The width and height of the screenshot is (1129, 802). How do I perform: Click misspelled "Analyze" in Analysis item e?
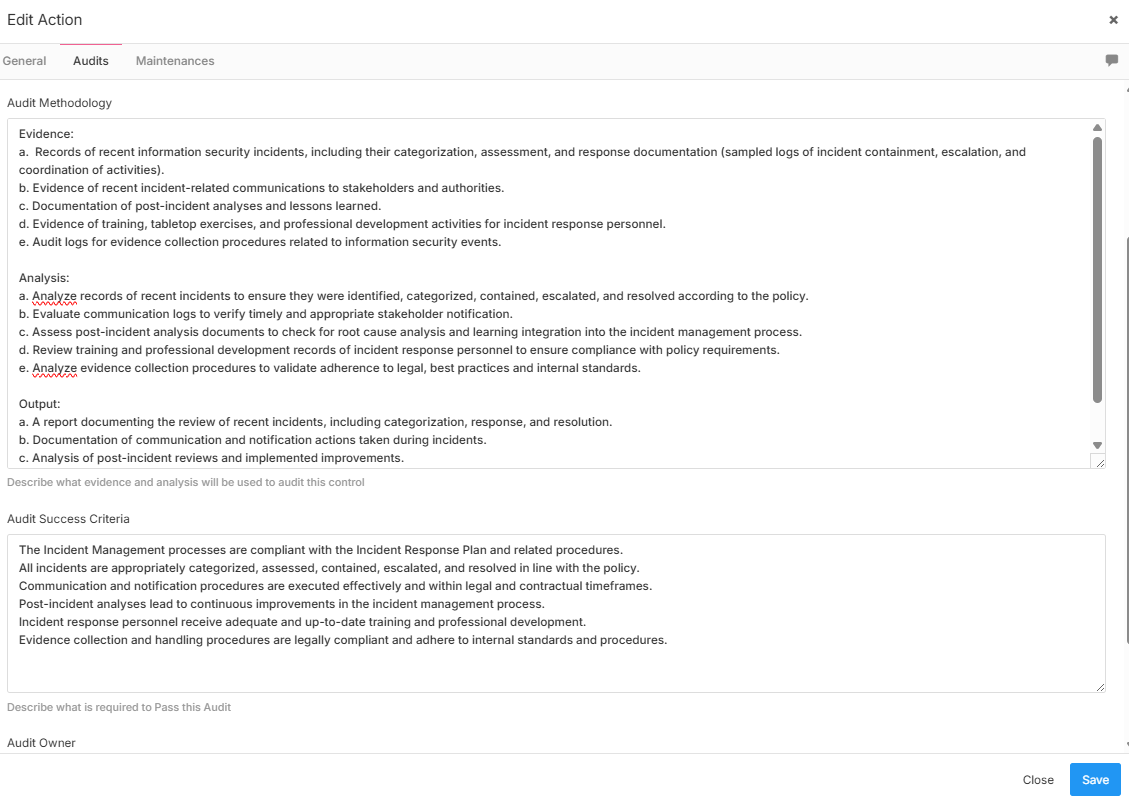54,368
